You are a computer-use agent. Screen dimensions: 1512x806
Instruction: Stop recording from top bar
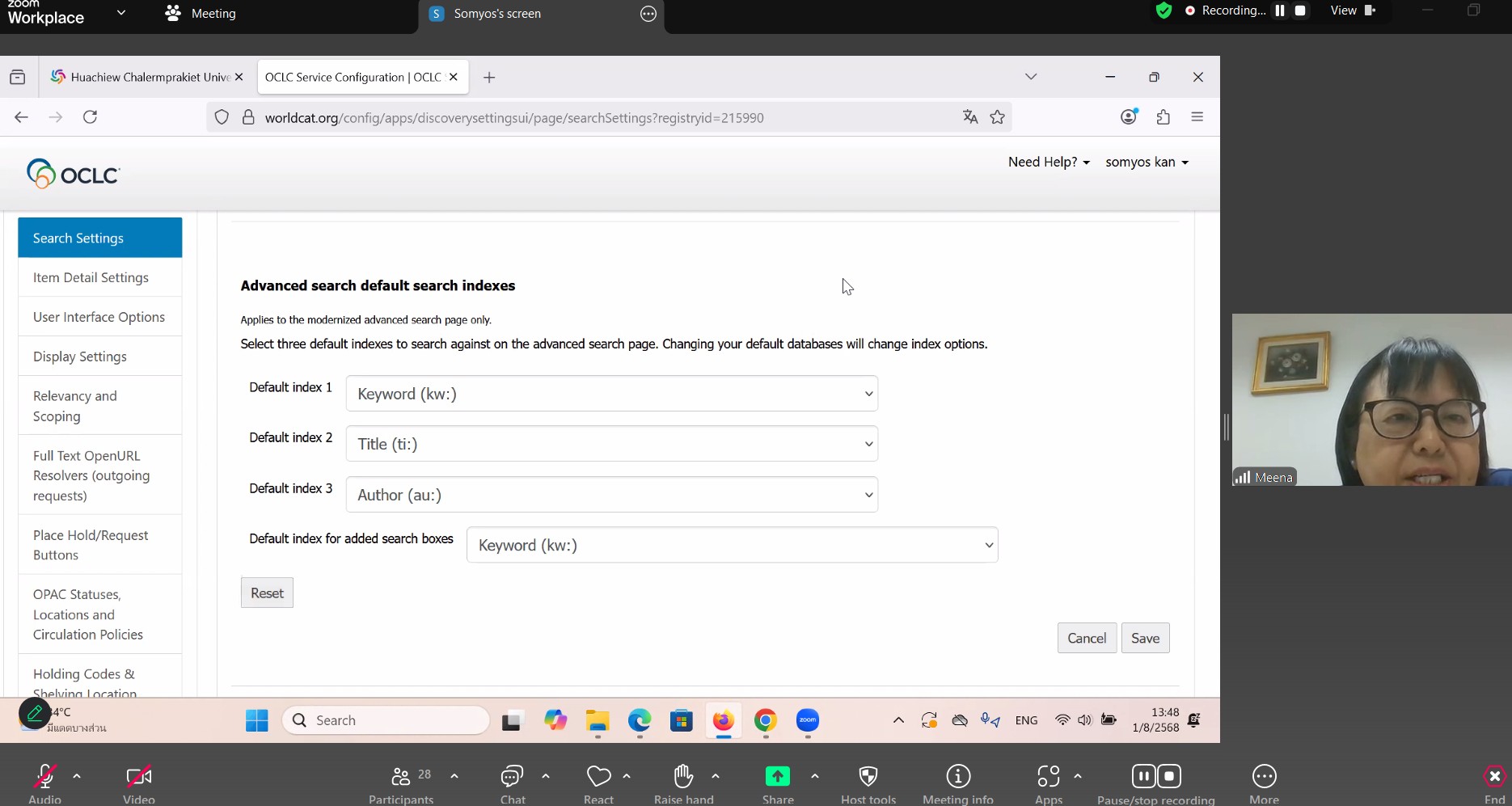pos(1300,11)
